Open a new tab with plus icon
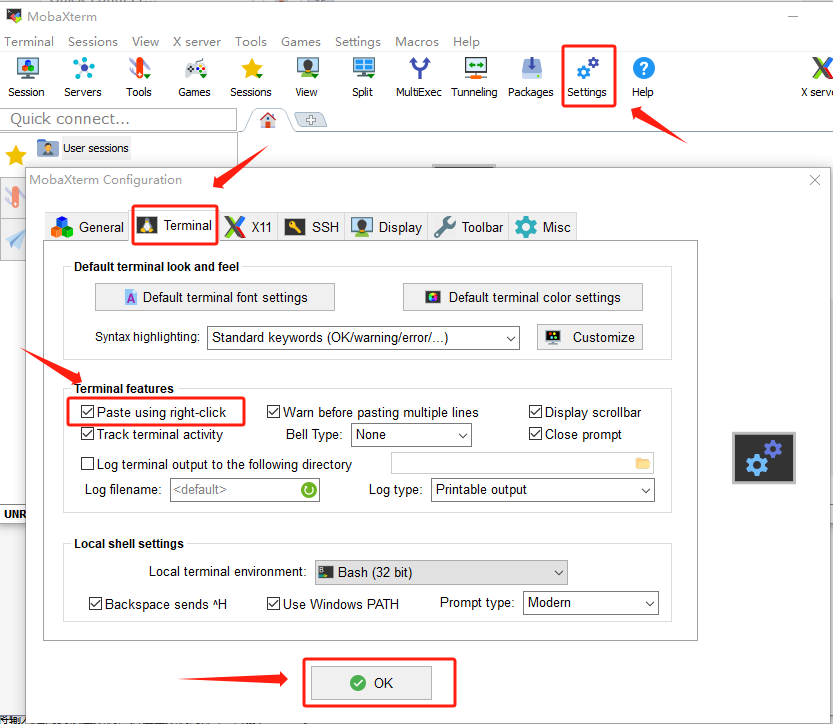 pyautogui.click(x=311, y=120)
